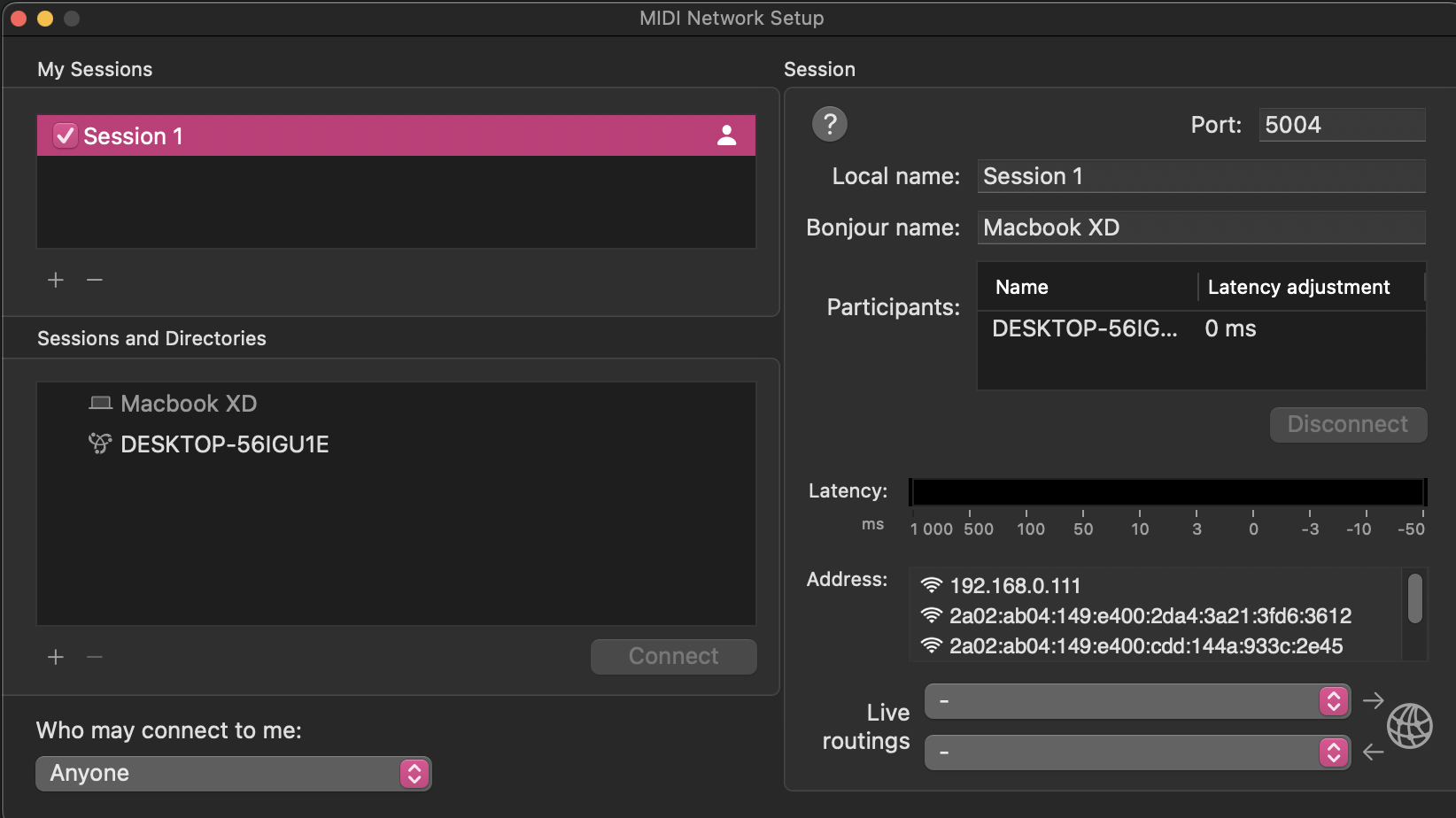Open the incoming Live routings dropdown
1456x818 pixels.
point(1137,752)
